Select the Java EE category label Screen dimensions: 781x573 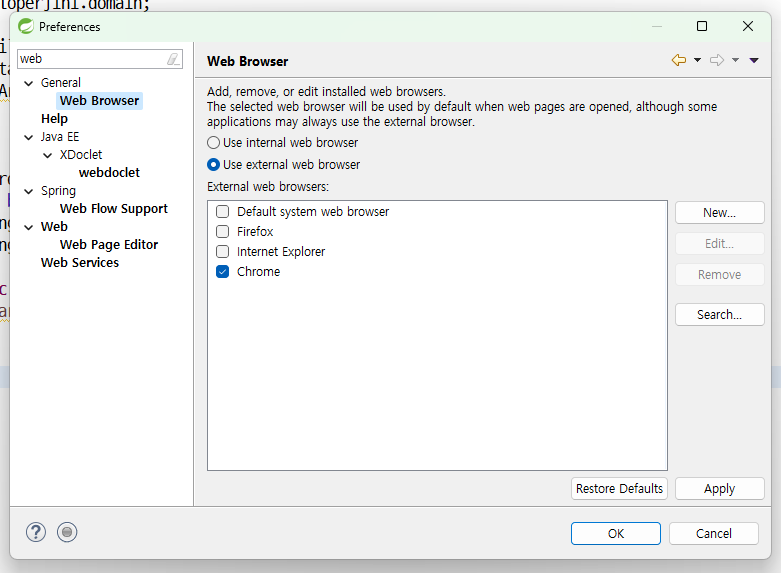coord(60,137)
